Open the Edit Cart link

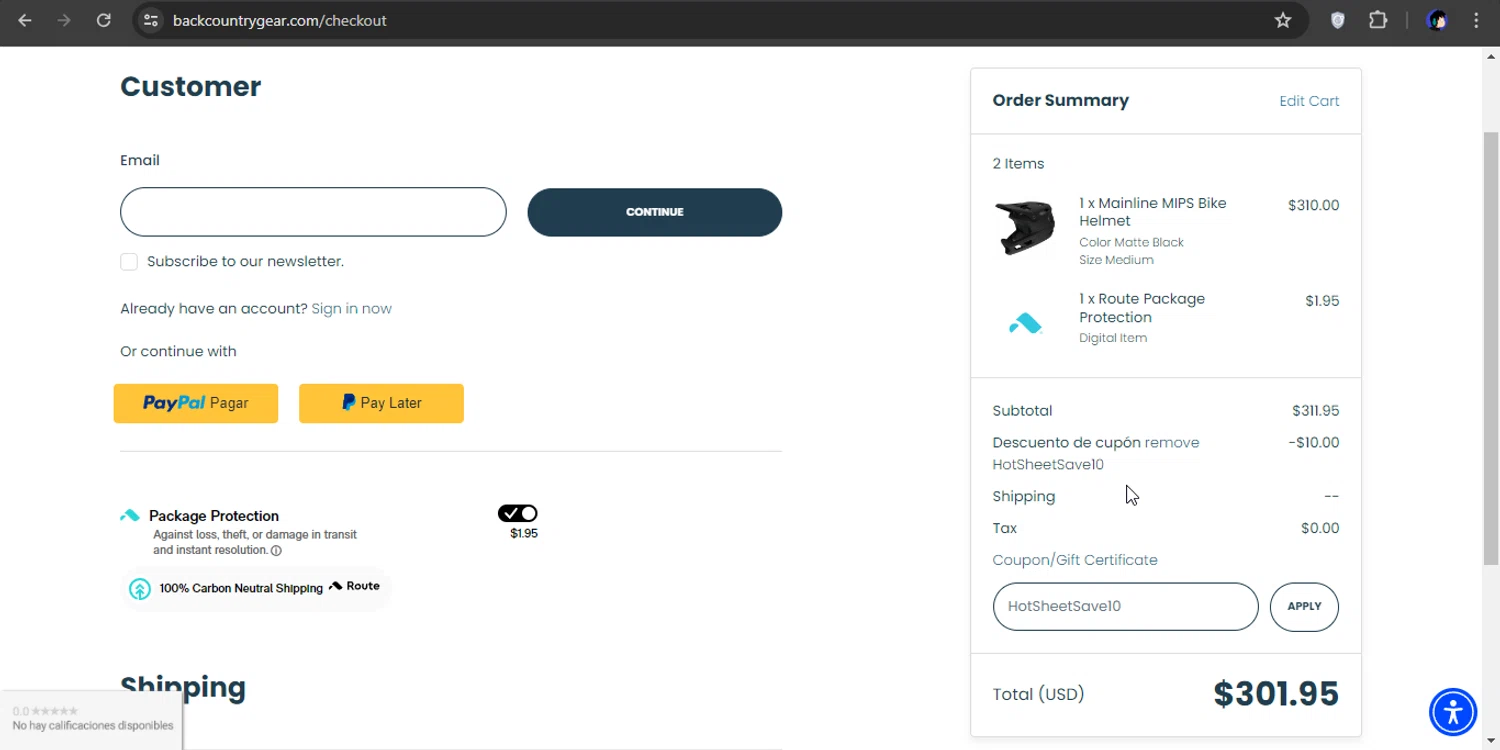(x=1308, y=101)
